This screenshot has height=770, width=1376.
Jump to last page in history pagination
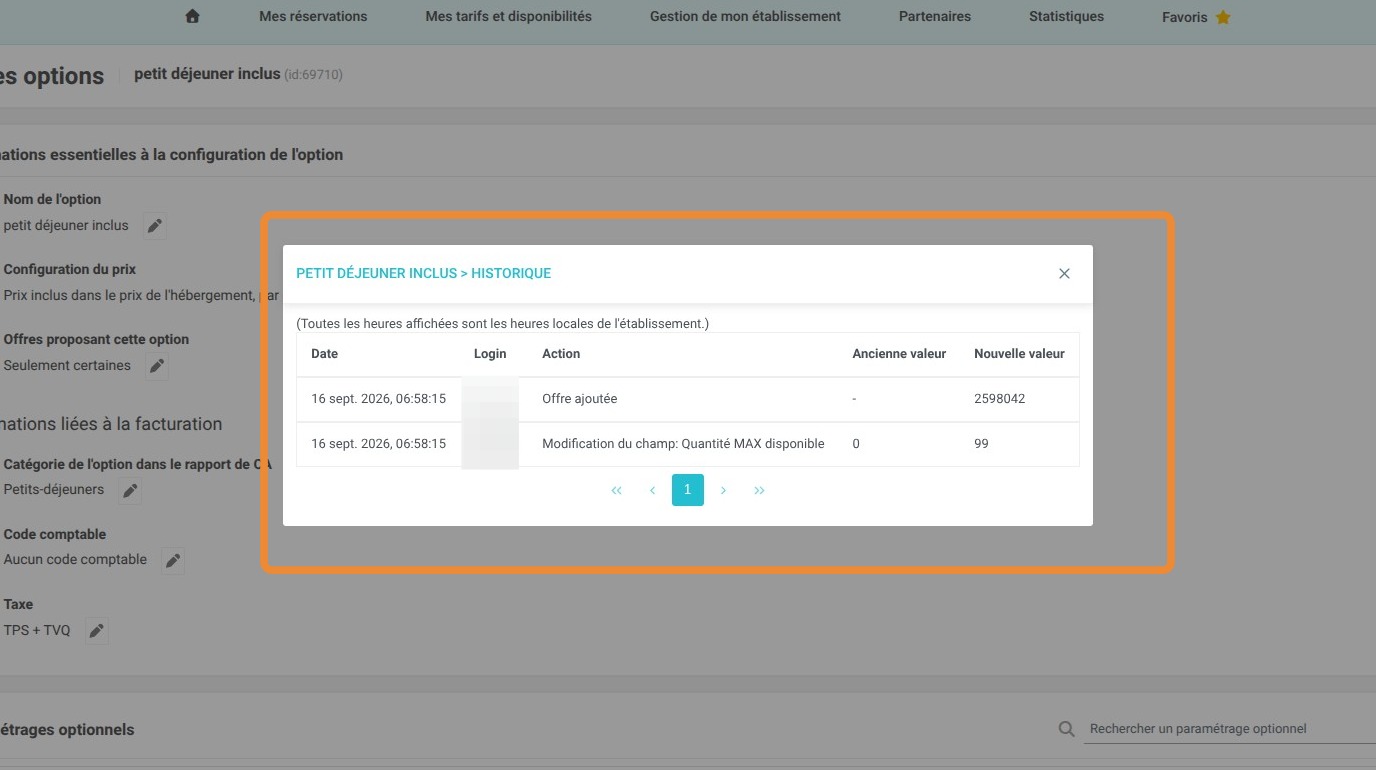click(x=759, y=490)
